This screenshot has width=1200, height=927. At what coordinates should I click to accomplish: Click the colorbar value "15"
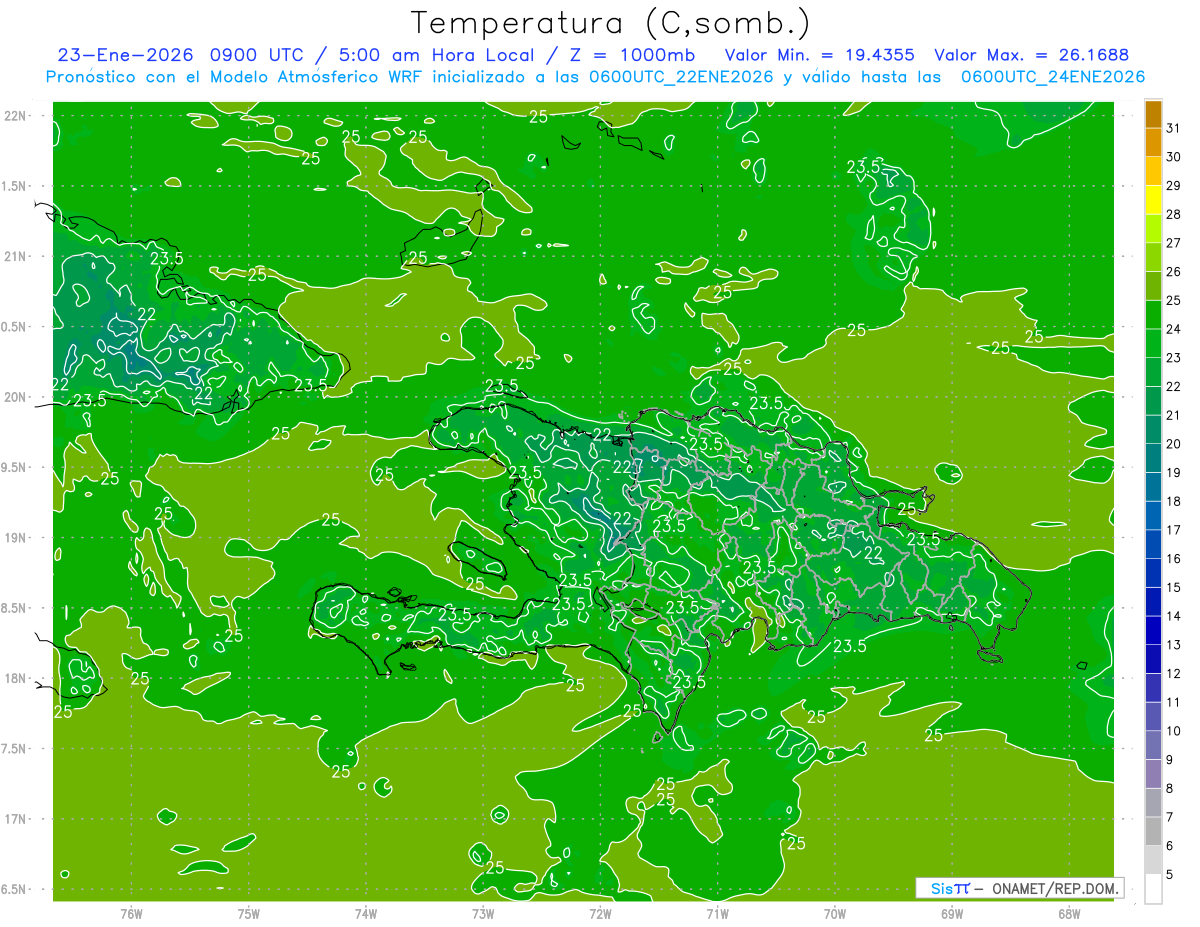[1174, 587]
